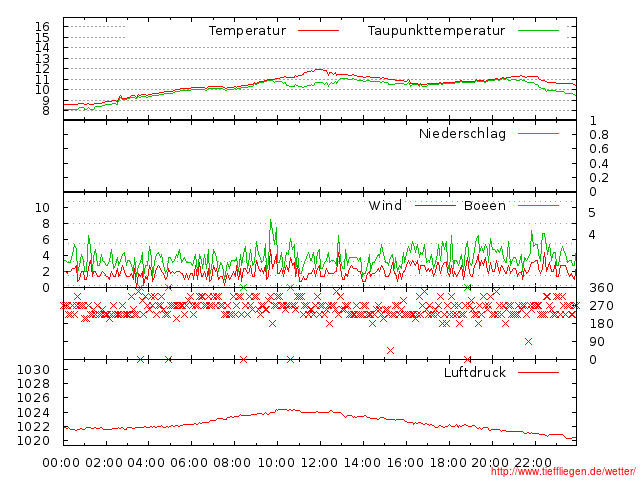
Task: Click the 15 temperature axis value
Action: pyautogui.click(x=42, y=38)
